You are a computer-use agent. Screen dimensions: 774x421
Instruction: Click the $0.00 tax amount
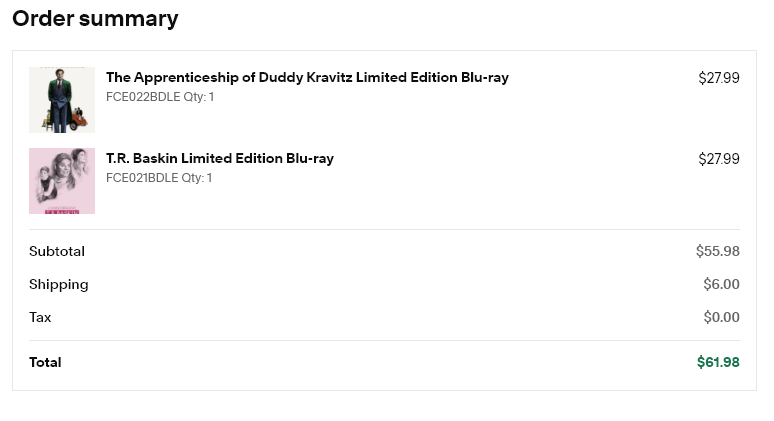pos(721,317)
